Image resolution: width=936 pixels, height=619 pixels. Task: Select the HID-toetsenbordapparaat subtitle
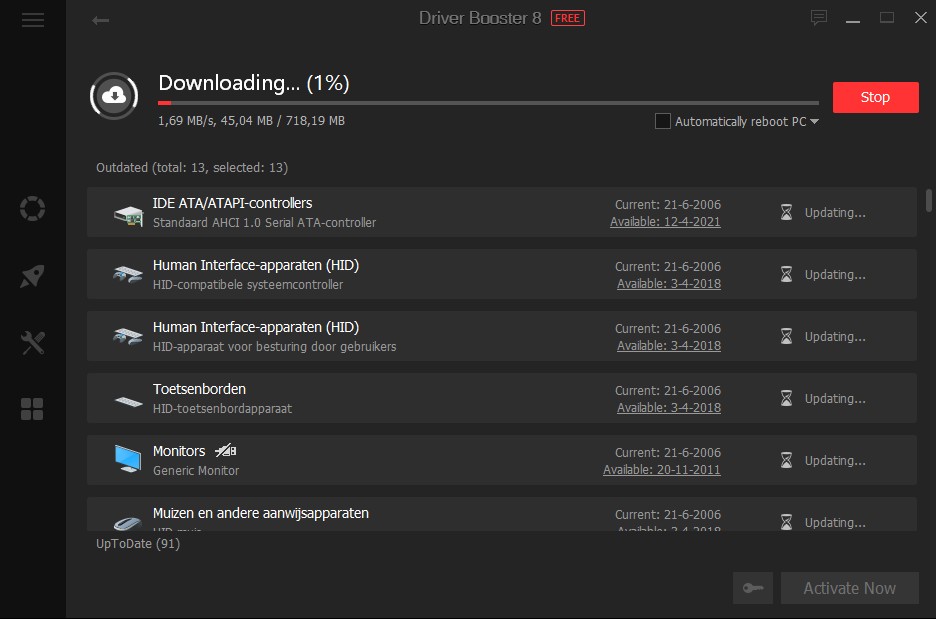point(222,409)
